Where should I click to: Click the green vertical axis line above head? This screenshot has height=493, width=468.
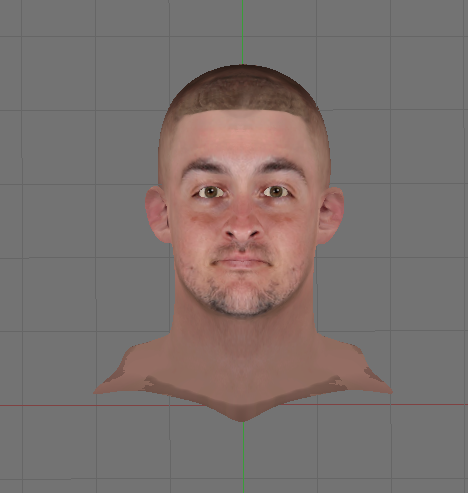click(x=242, y=32)
